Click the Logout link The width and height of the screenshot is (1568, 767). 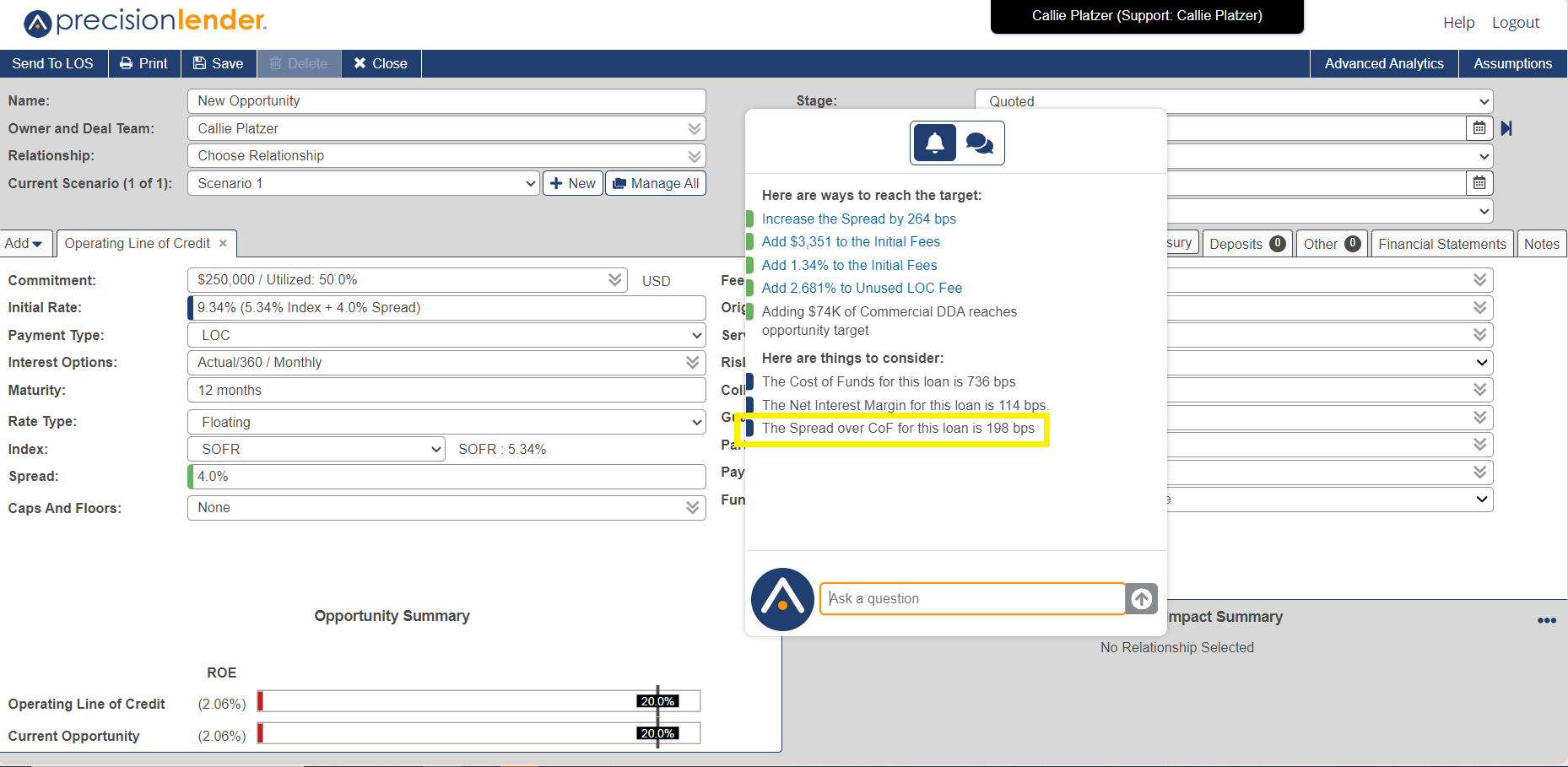pyautogui.click(x=1516, y=23)
